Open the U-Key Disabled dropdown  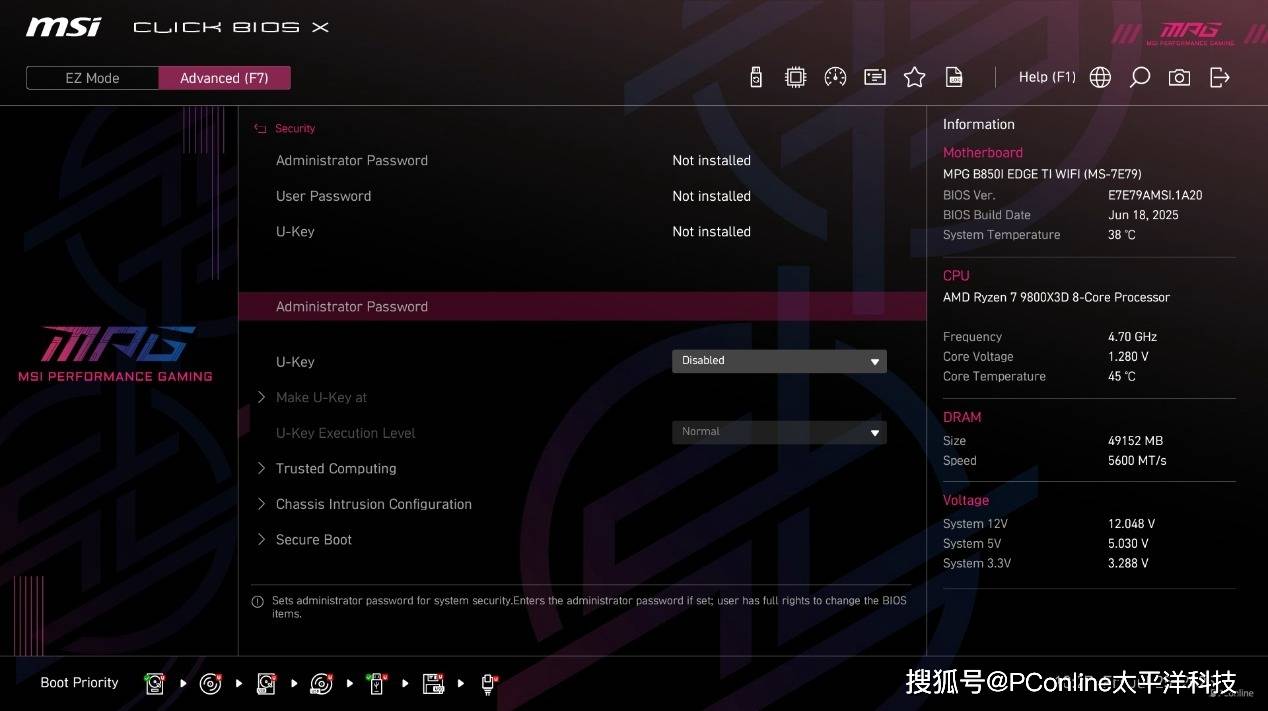coord(779,360)
